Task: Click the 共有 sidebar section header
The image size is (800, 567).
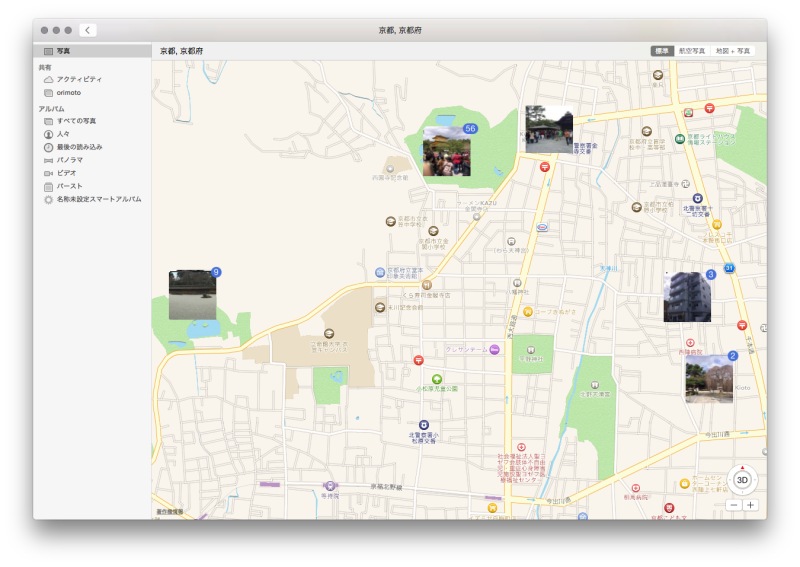Action: [x=45, y=67]
